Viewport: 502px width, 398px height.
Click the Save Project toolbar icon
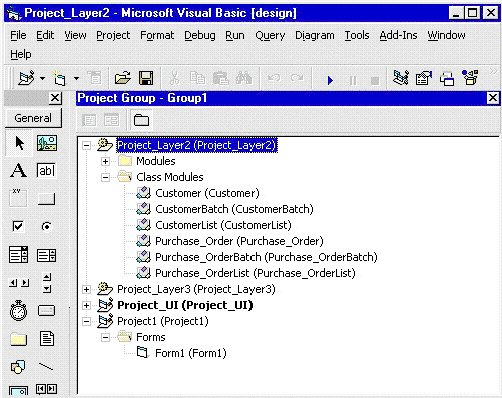coord(146,78)
